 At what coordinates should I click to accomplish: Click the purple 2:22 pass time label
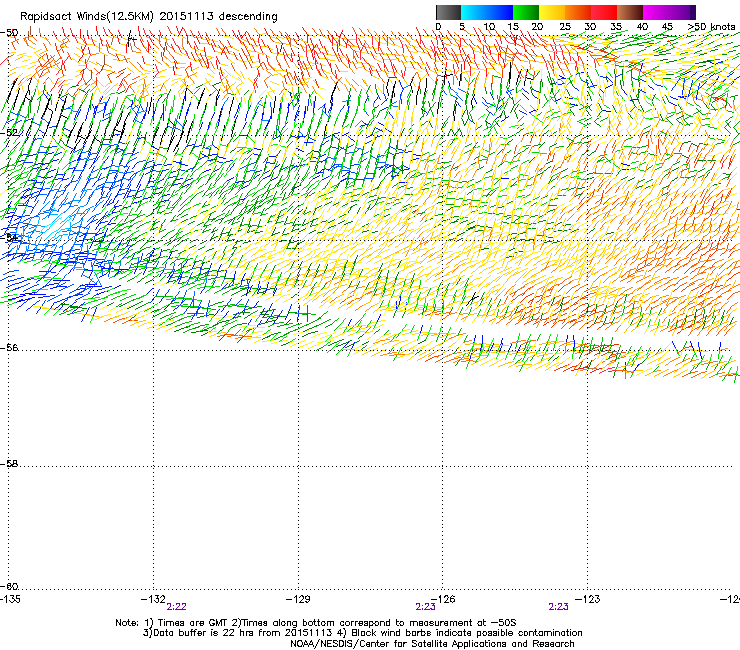tap(177, 607)
